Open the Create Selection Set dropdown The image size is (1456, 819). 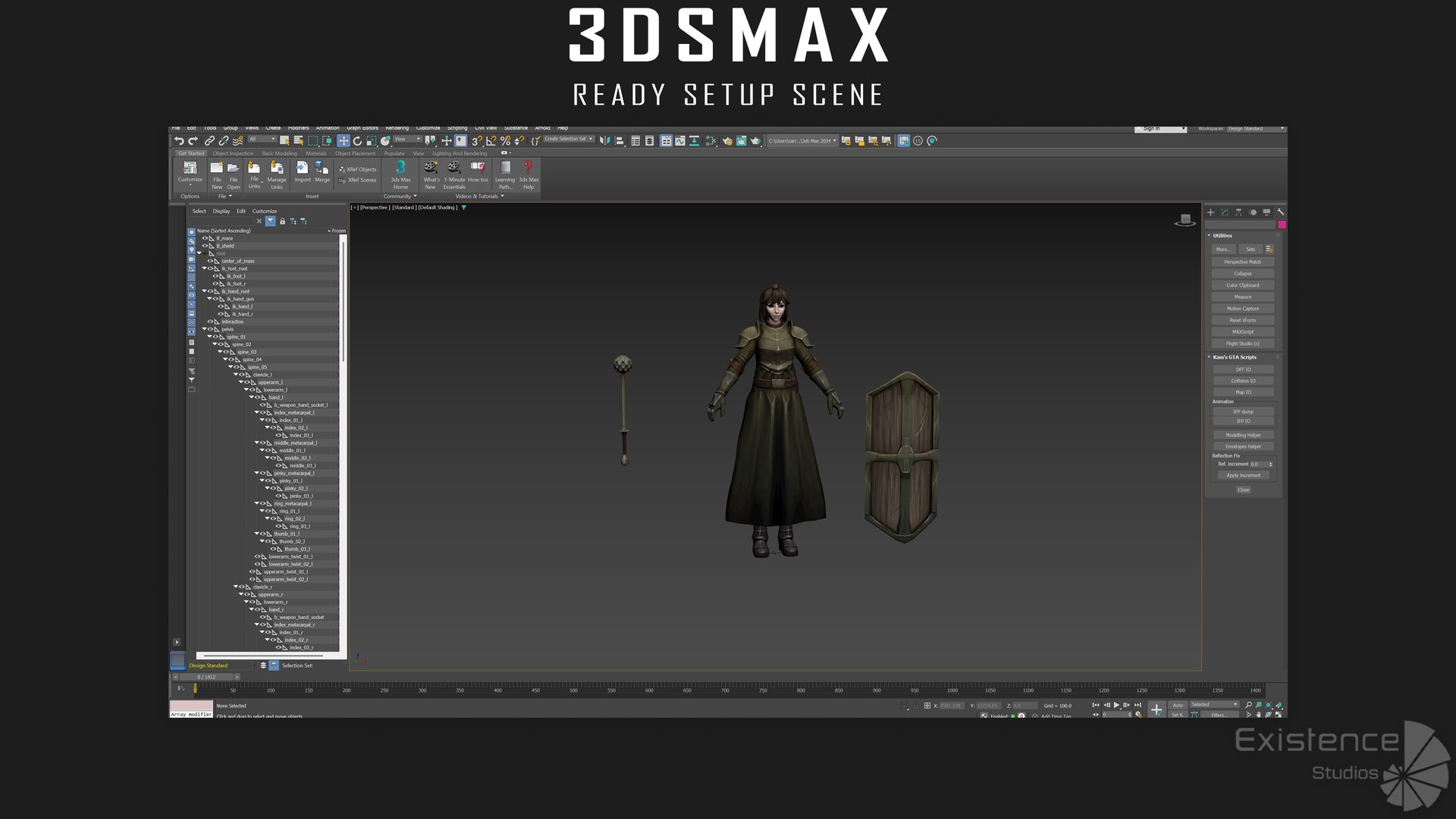click(x=568, y=140)
